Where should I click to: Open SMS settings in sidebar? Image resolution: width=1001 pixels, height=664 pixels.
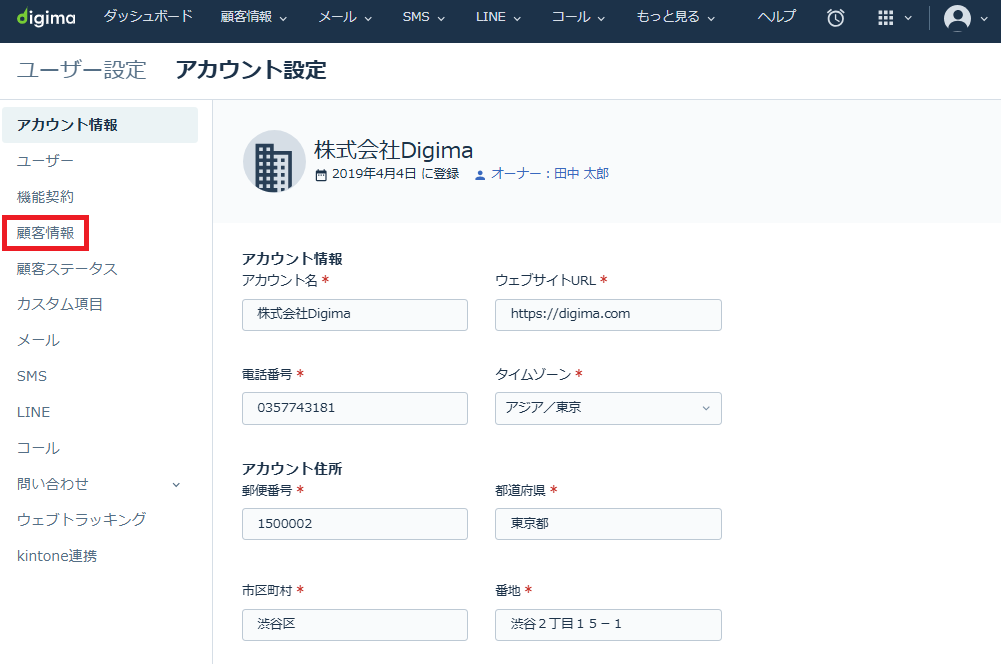pos(32,377)
